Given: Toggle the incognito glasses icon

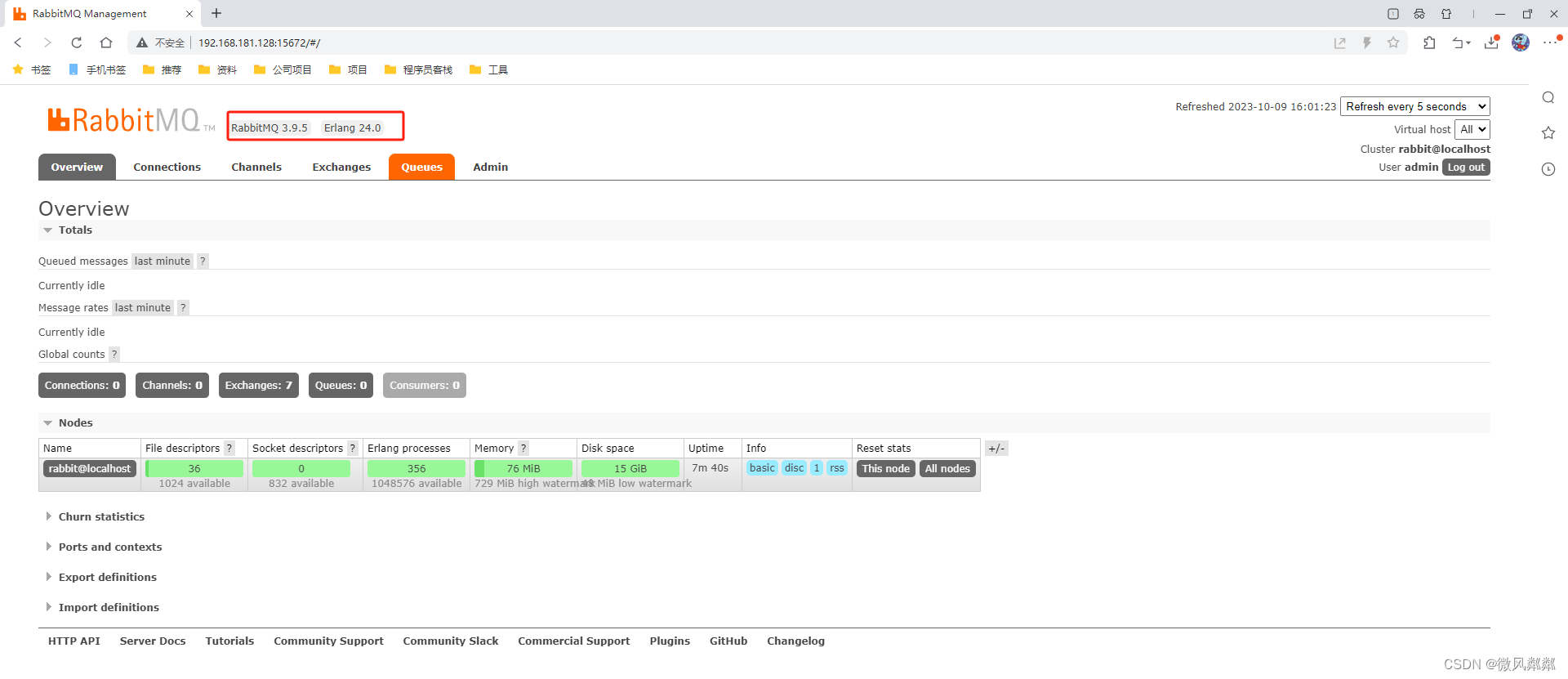Looking at the screenshot, I should (1419, 14).
